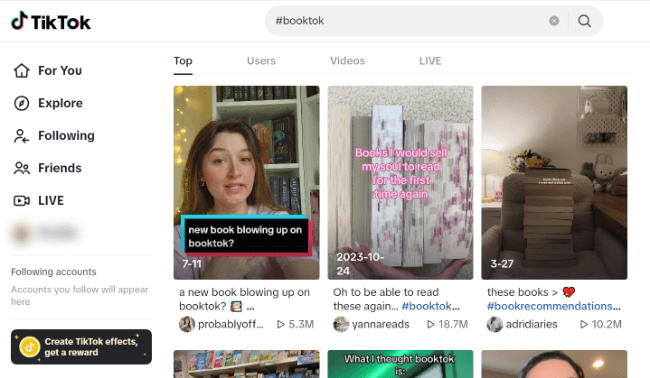The height and width of the screenshot is (378, 650).
Task: Switch to the Users tab
Action: [261, 61]
